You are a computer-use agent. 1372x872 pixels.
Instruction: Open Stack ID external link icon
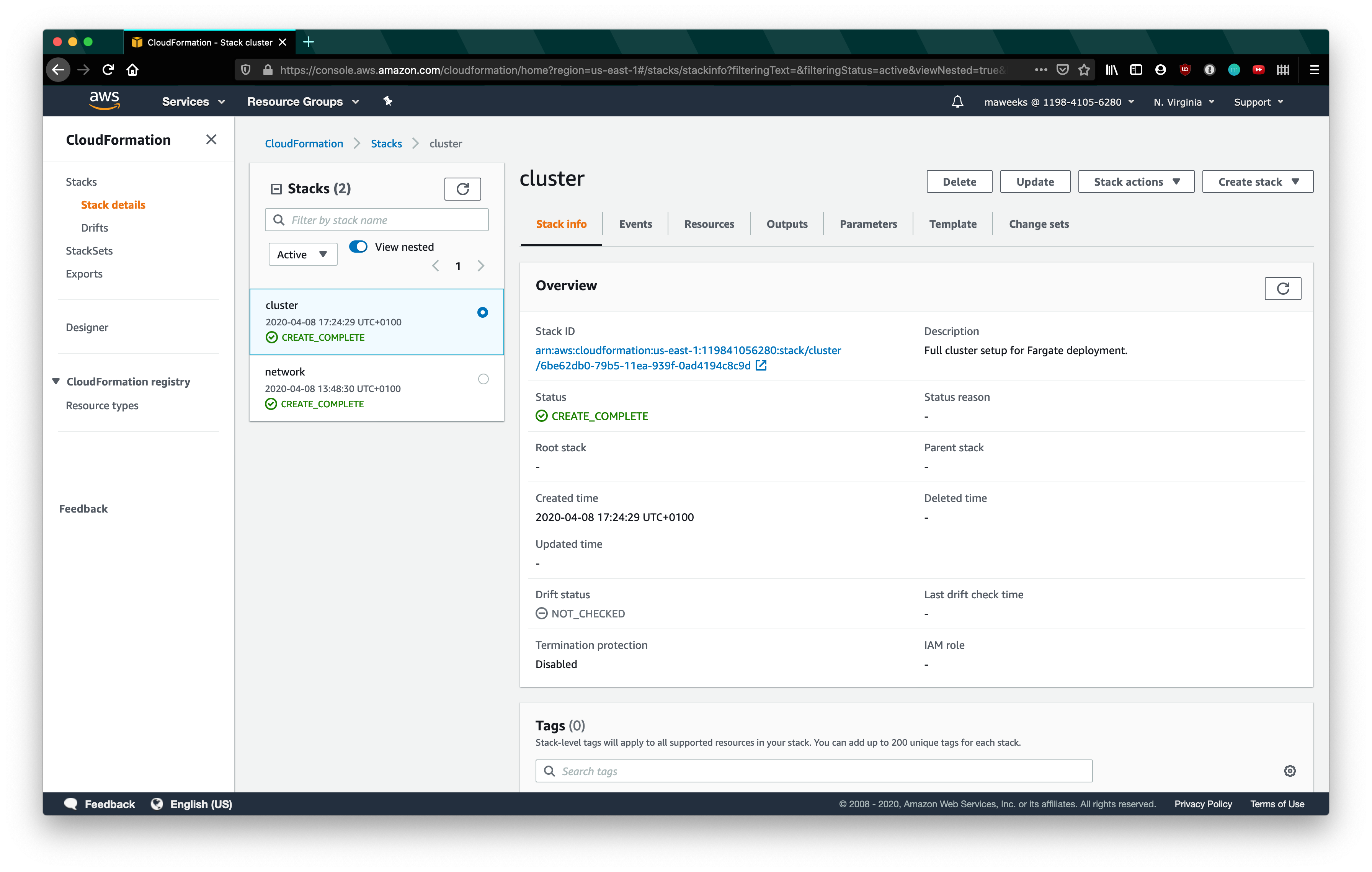(x=761, y=366)
